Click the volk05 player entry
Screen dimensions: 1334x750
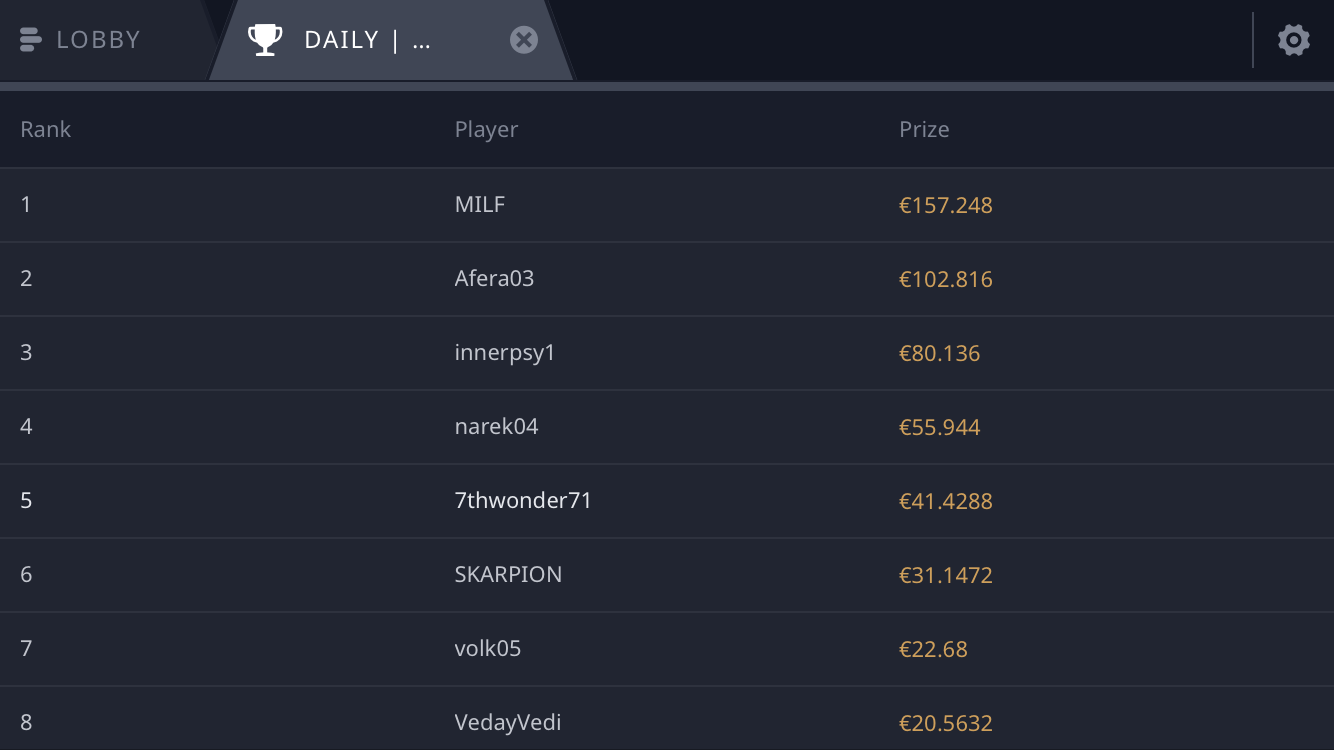click(488, 648)
